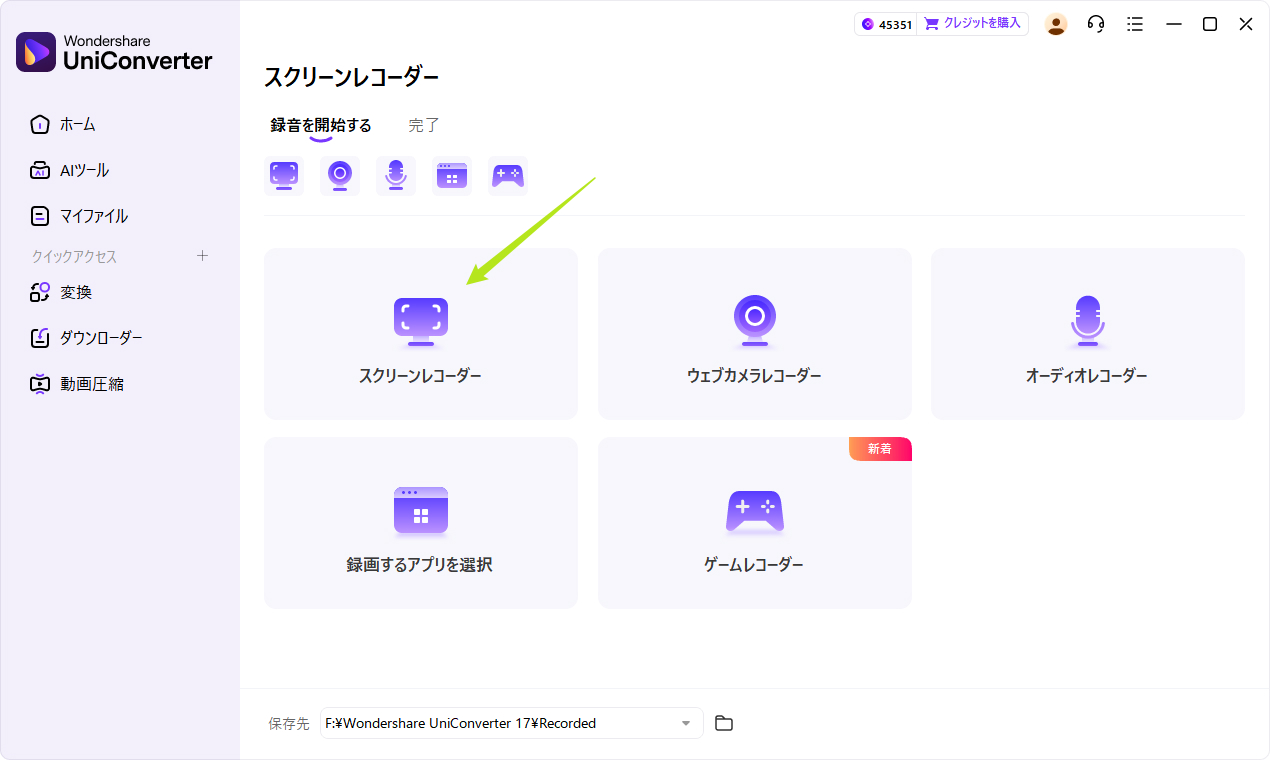Select the screen recorder icon in the toolbar
Screen dimensions: 1270x760
coord(284,175)
